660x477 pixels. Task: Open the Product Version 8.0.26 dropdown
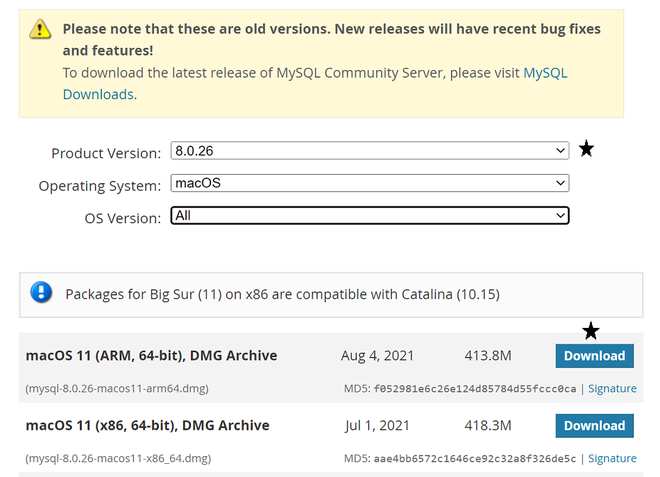click(369, 152)
